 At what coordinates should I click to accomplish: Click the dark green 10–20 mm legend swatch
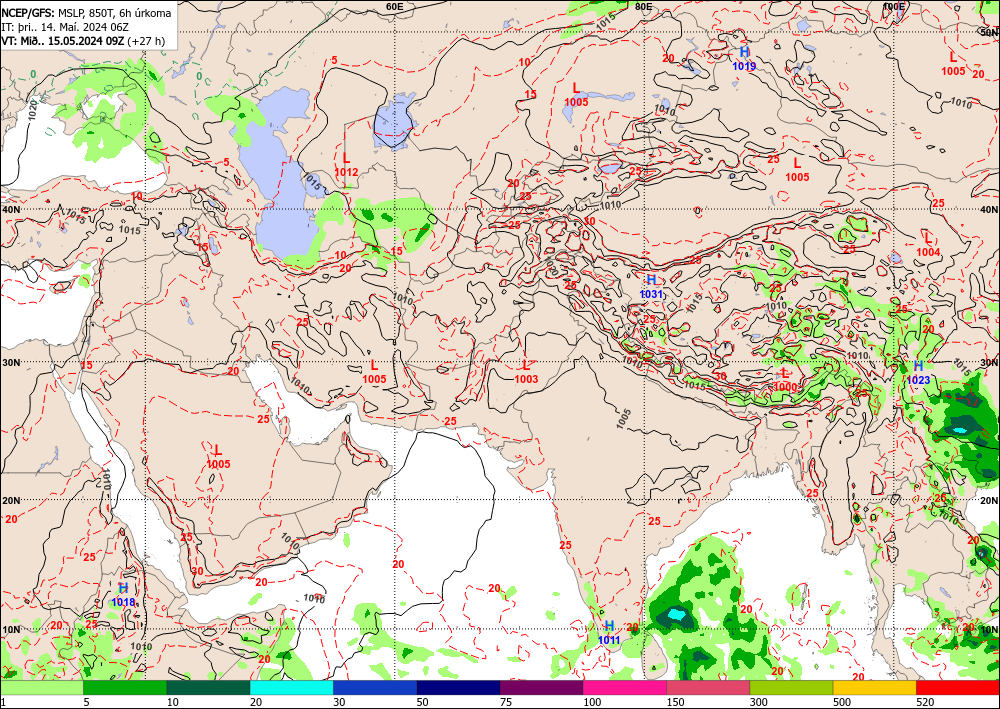click(x=208, y=688)
